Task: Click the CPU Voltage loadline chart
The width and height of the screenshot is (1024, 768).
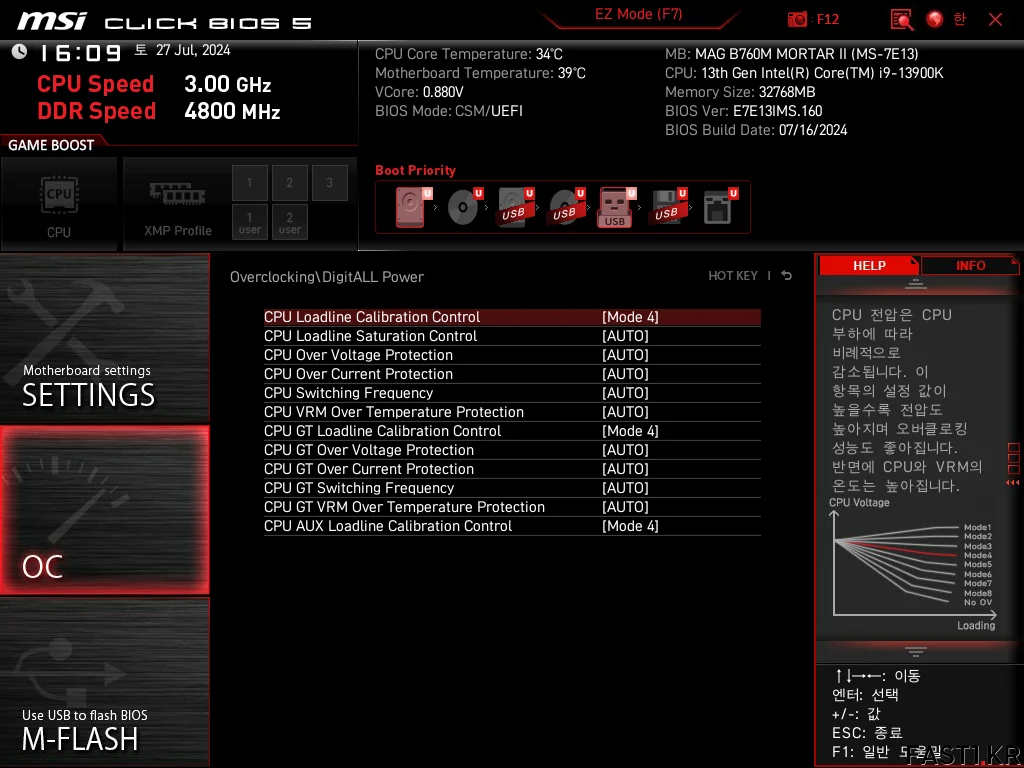Action: pyautogui.click(x=912, y=564)
